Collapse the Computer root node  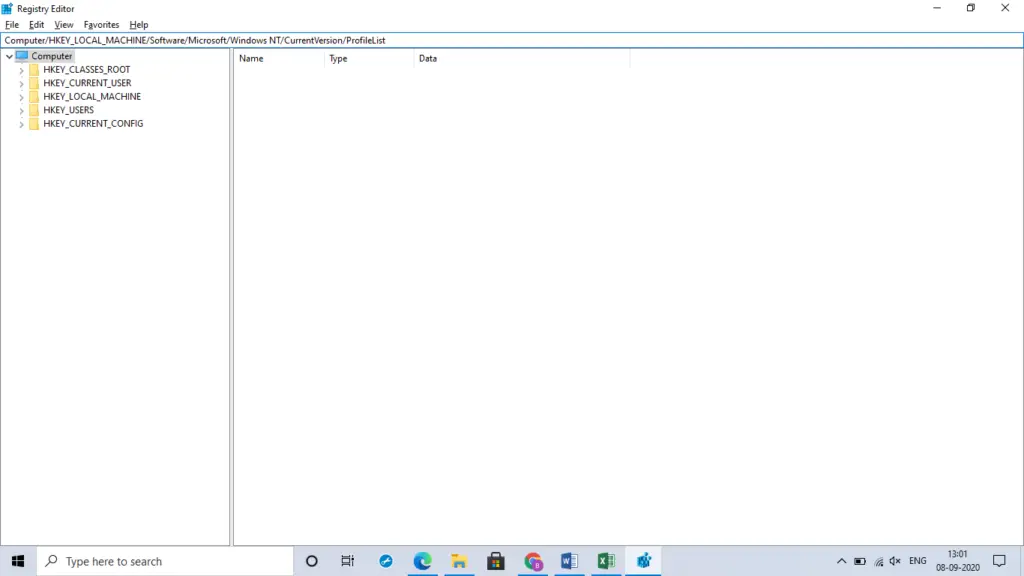9,56
